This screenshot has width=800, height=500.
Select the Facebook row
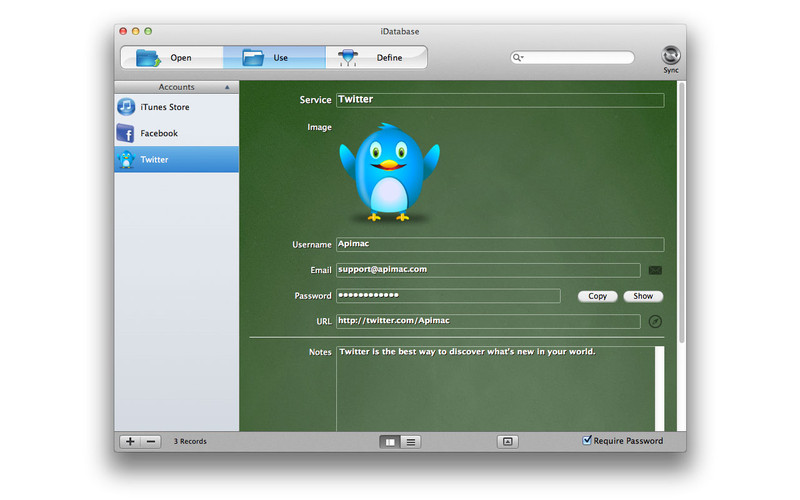tap(177, 134)
